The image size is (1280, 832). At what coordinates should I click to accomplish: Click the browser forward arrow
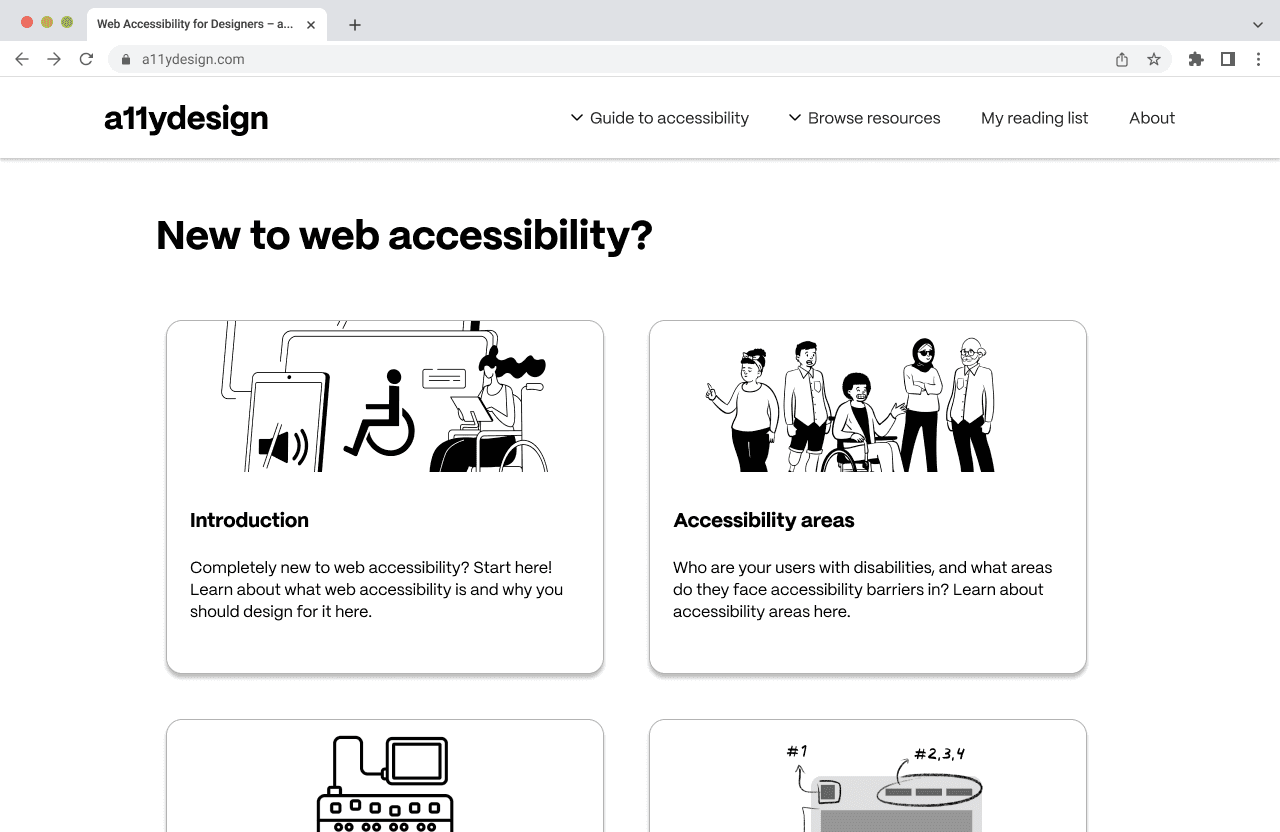tap(54, 59)
